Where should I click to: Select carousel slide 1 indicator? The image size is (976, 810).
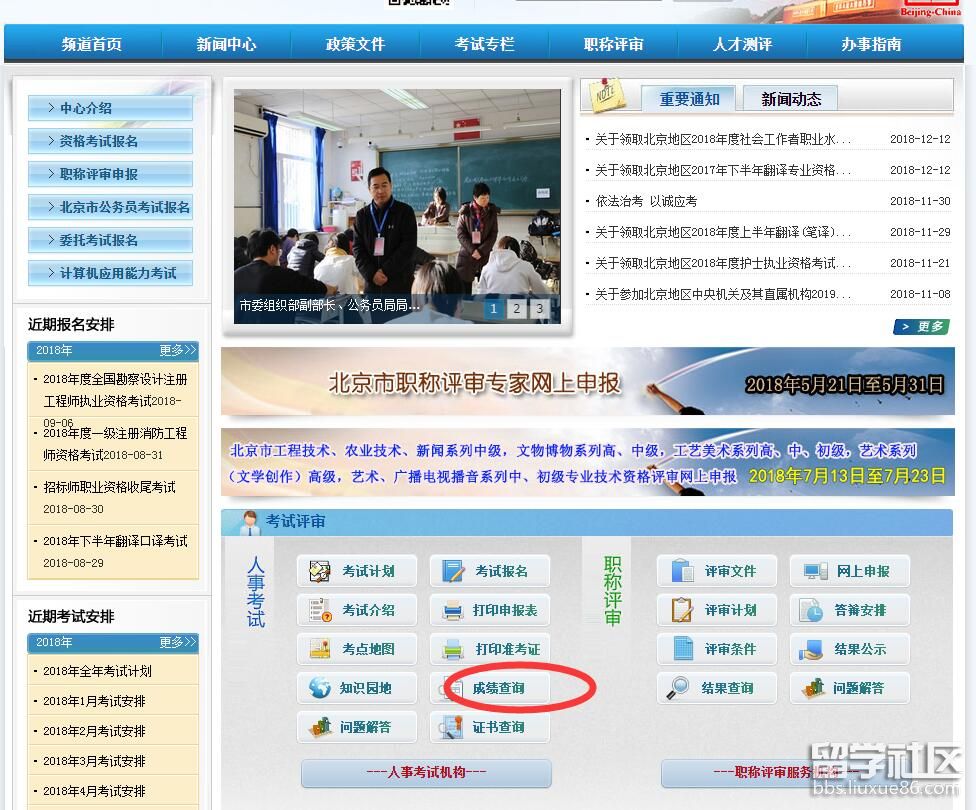493,309
